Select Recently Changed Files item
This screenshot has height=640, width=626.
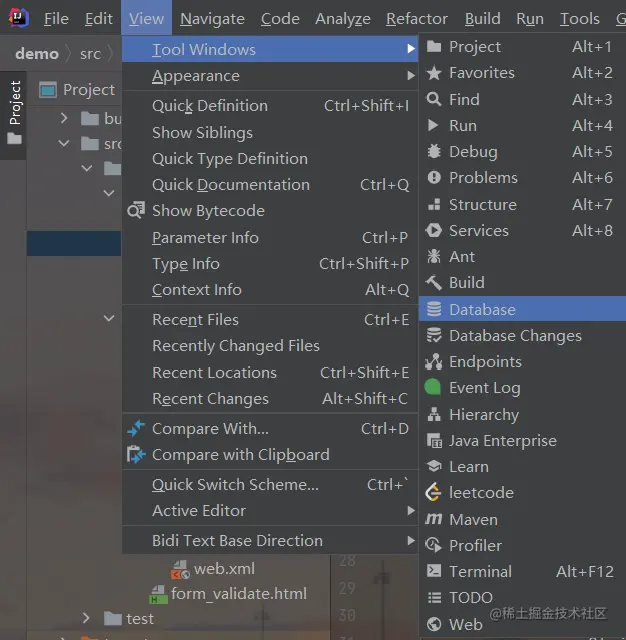tap(270, 346)
